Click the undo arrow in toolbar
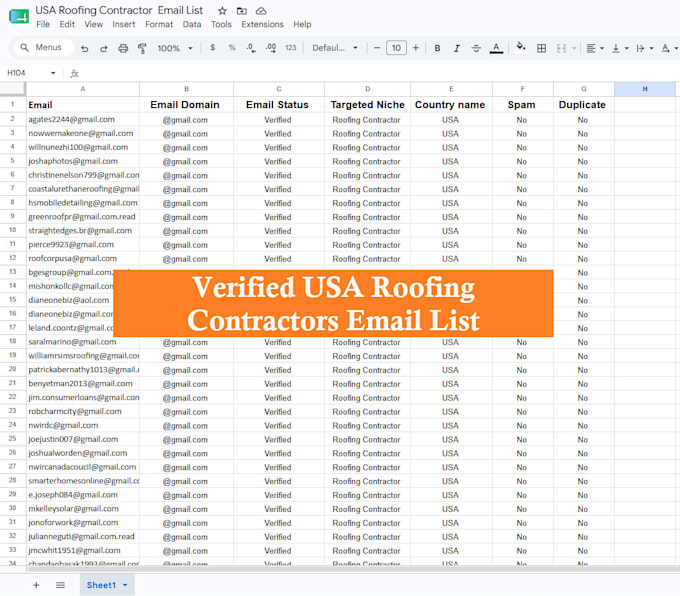Image resolution: width=680 pixels, height=596 pixels. 85,48
